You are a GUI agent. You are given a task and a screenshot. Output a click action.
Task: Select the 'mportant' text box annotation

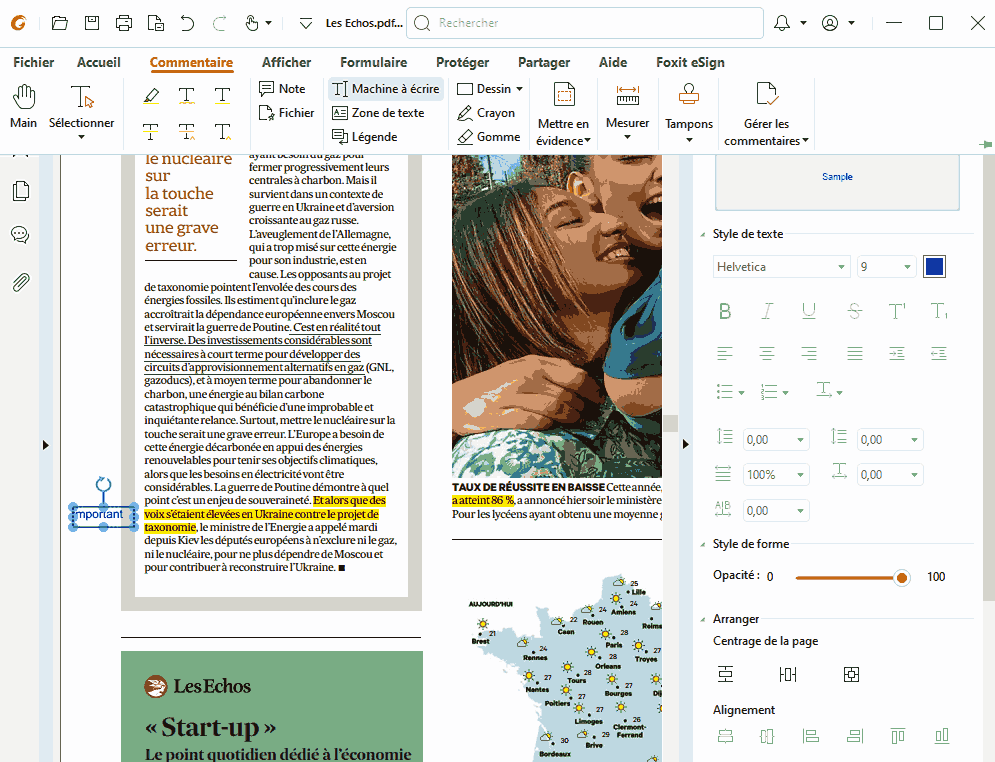click(x=103, y=515)
